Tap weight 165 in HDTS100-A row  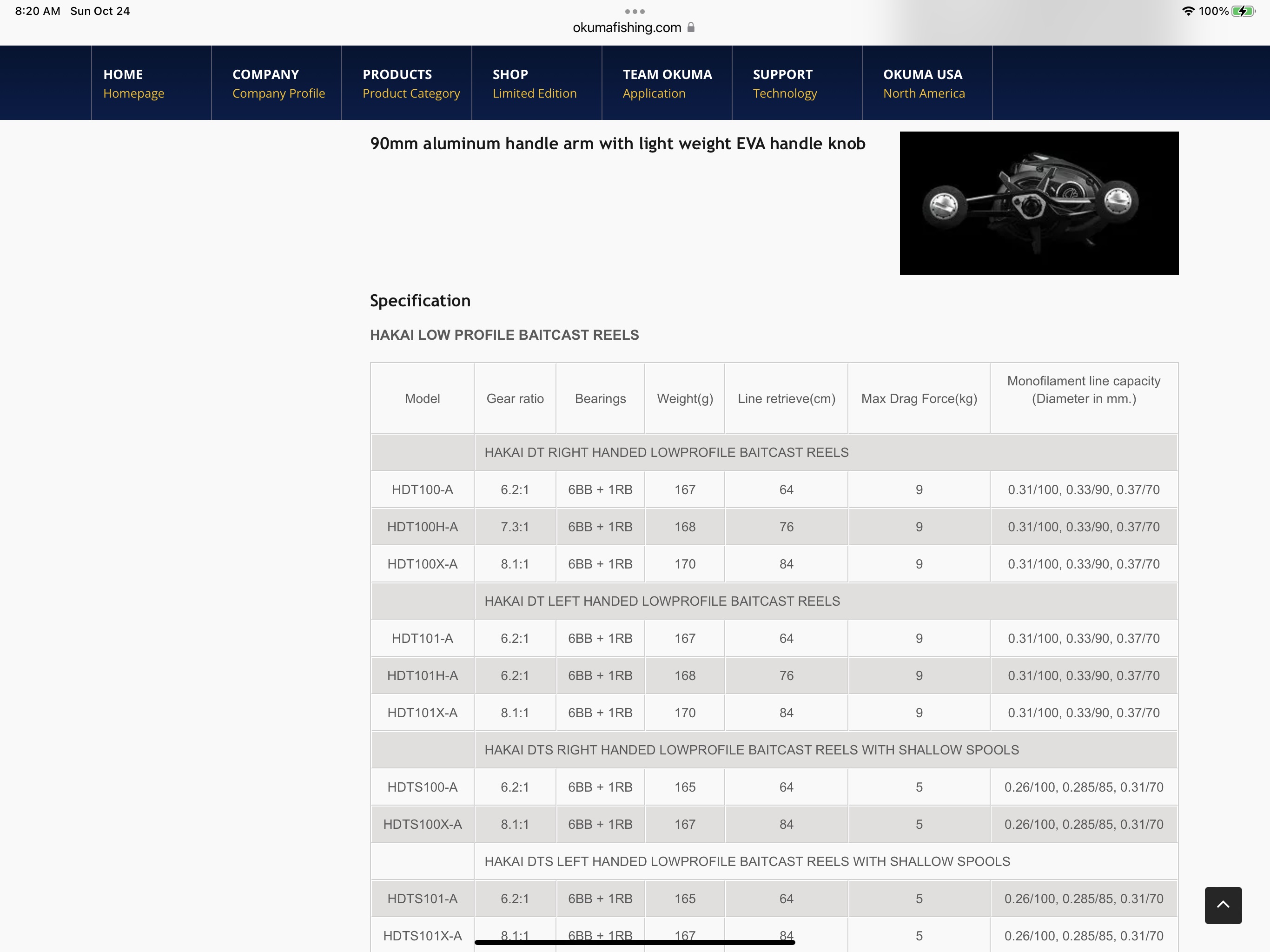(684, 787)
